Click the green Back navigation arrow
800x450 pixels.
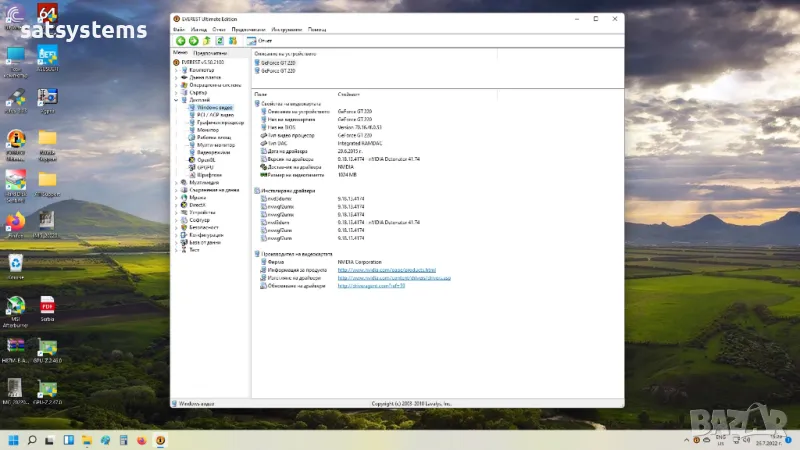click(x=180, y=41)
